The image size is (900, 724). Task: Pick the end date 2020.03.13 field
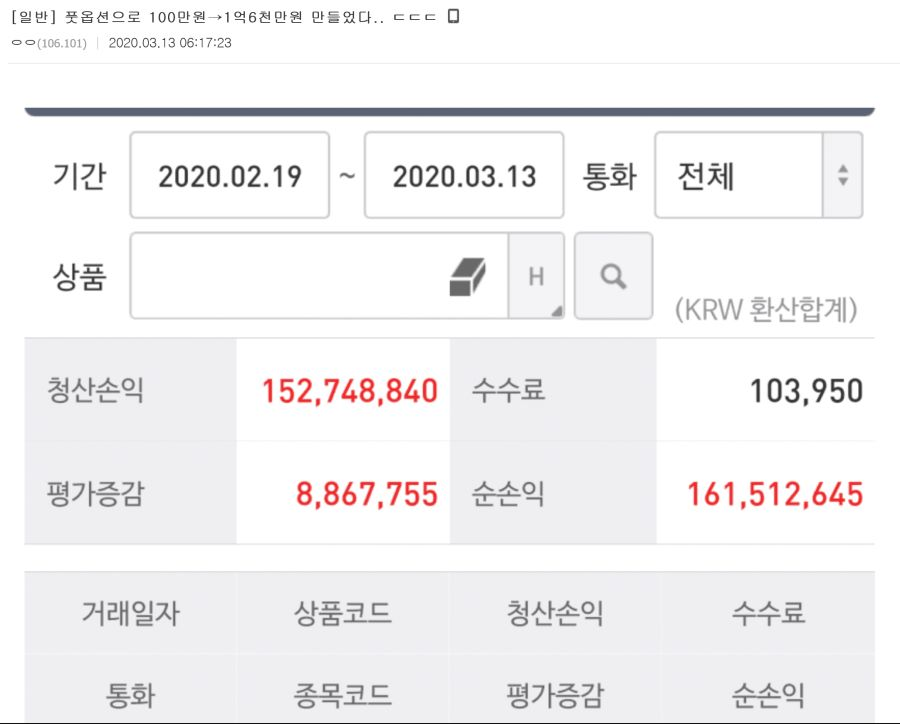[464, 175]
